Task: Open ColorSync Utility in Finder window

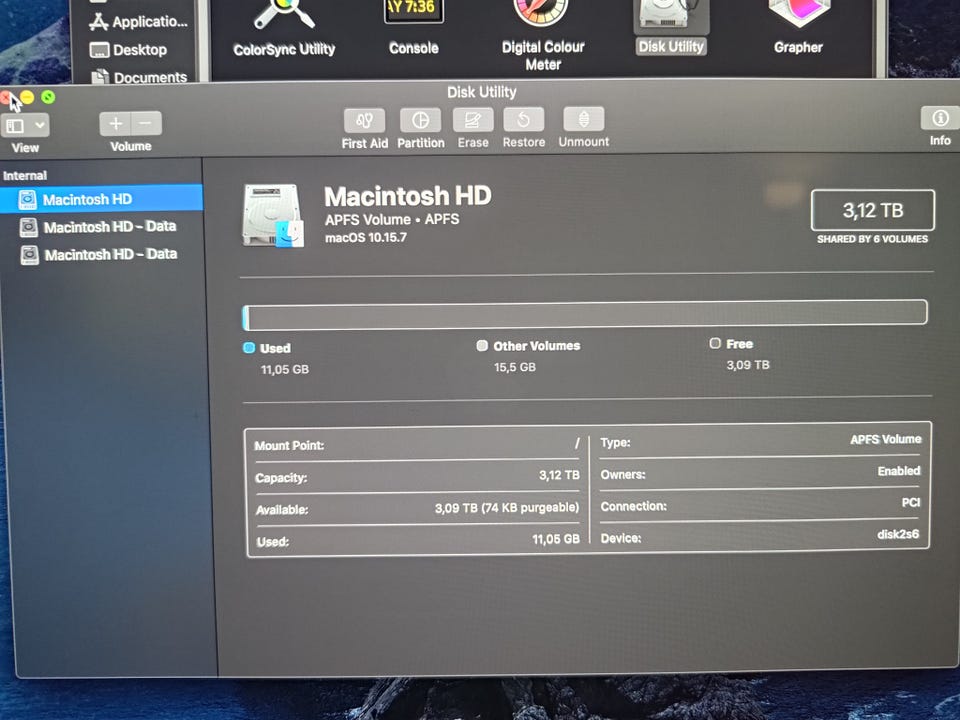Action: [x=284, y=29]
